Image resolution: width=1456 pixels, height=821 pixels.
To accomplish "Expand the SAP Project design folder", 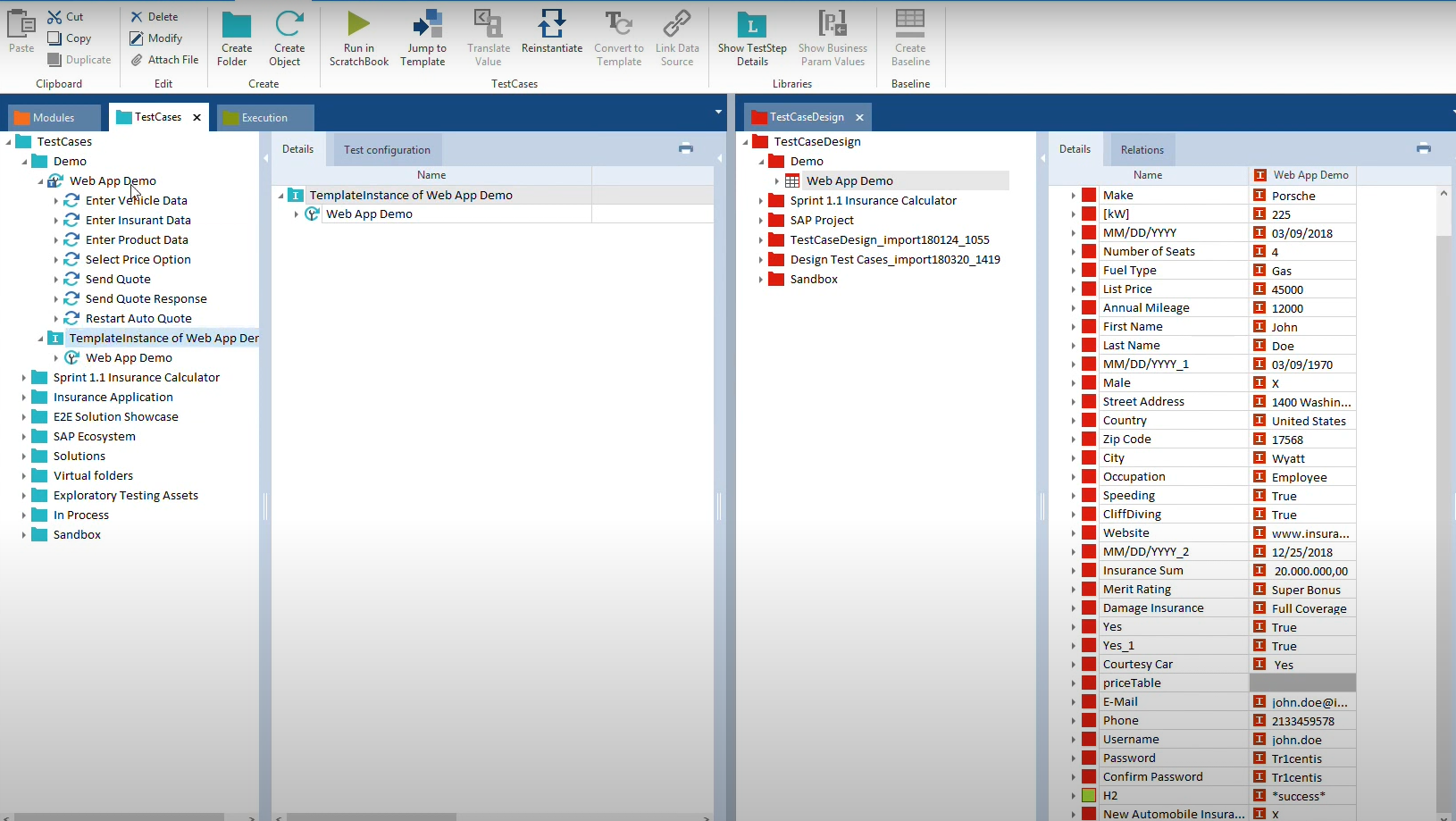I will 761,221.
